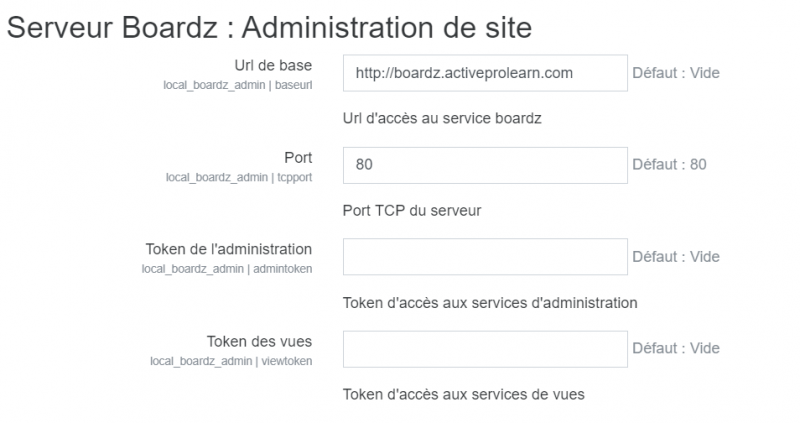
Task: Click the "Serveur Boardz : Administration de site" heading
Action: [x=269, y=26]
